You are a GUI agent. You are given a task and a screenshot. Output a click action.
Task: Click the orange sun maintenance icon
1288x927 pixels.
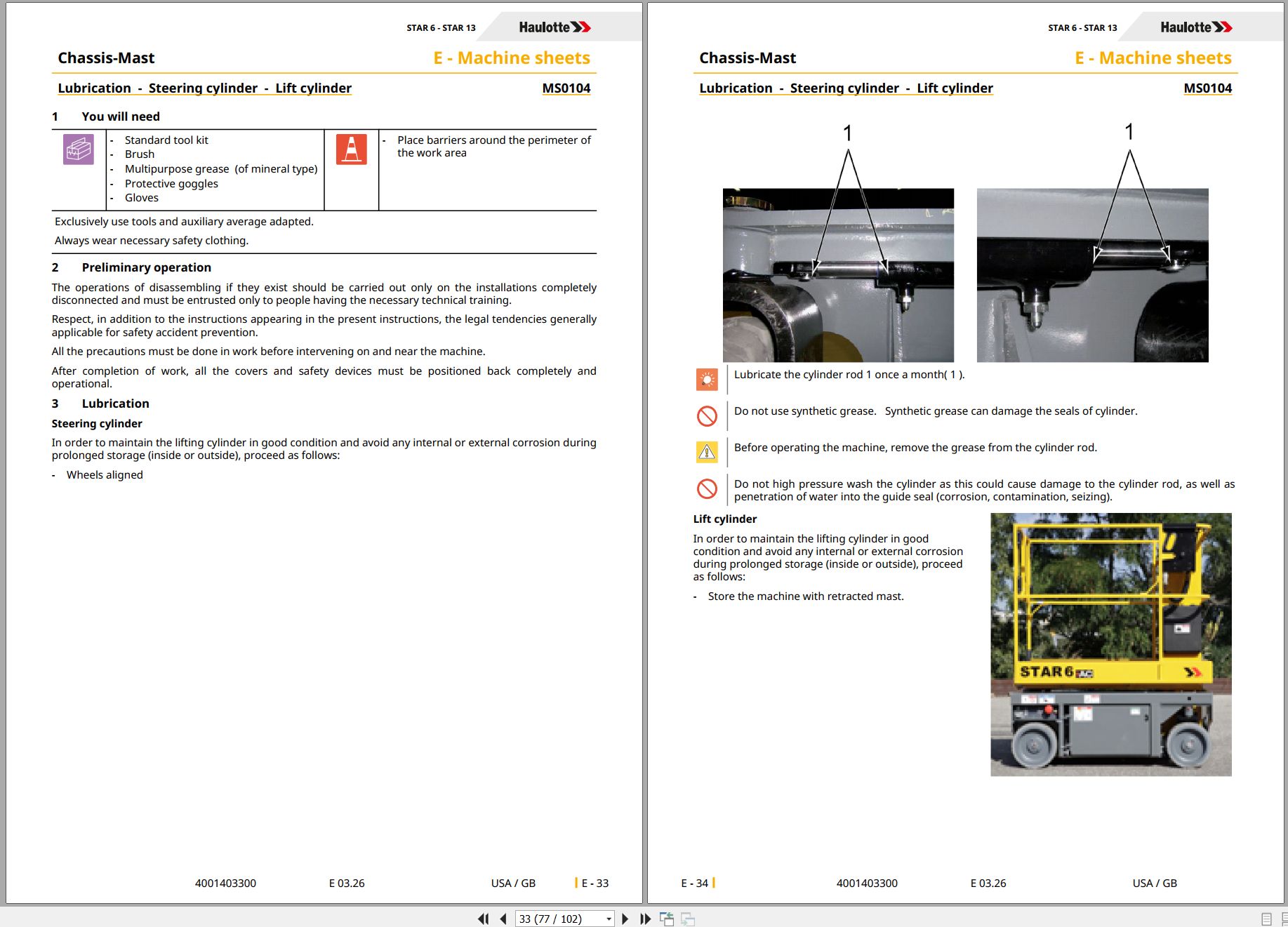[707, 380]
